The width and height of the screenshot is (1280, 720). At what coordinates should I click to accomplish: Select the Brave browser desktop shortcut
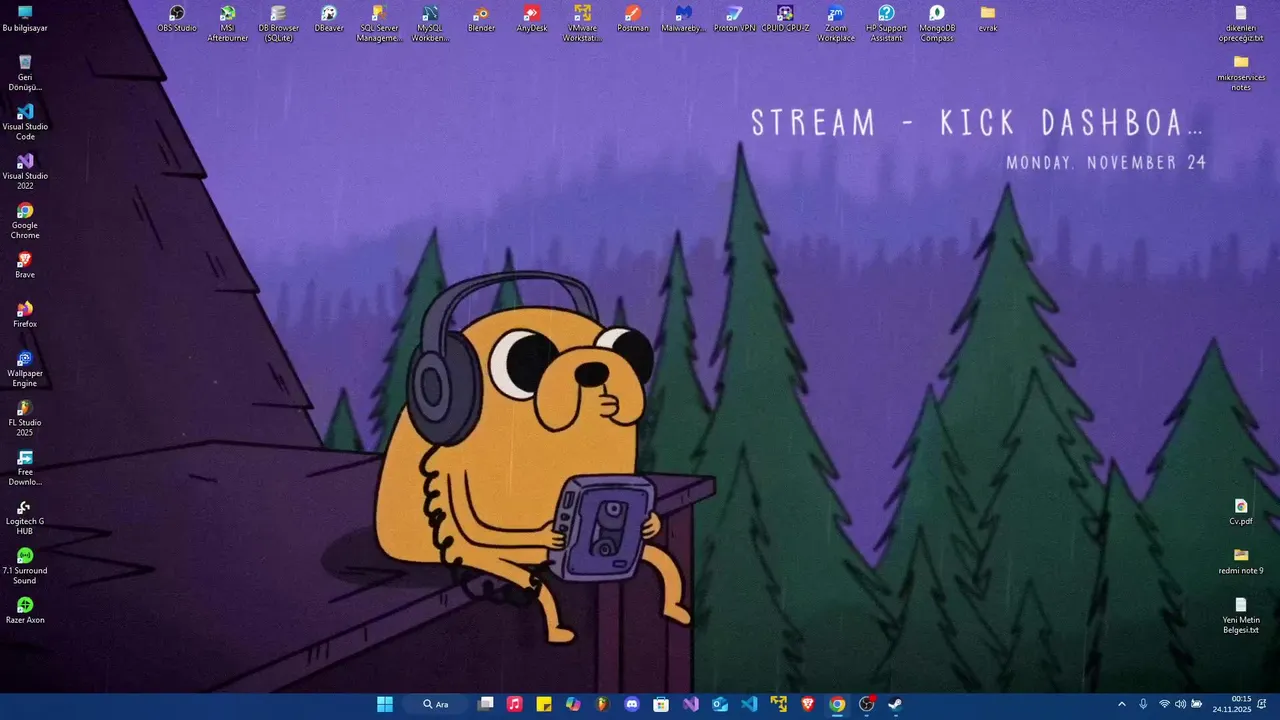[25, 265]
